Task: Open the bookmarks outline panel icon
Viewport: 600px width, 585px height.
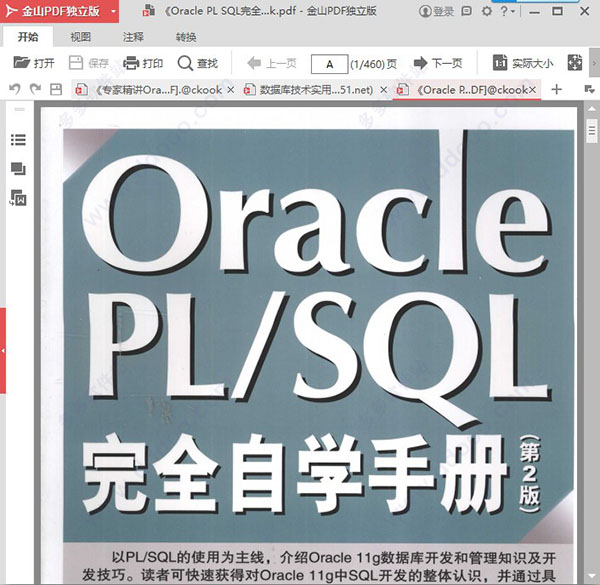Action: tap(18, 140)
